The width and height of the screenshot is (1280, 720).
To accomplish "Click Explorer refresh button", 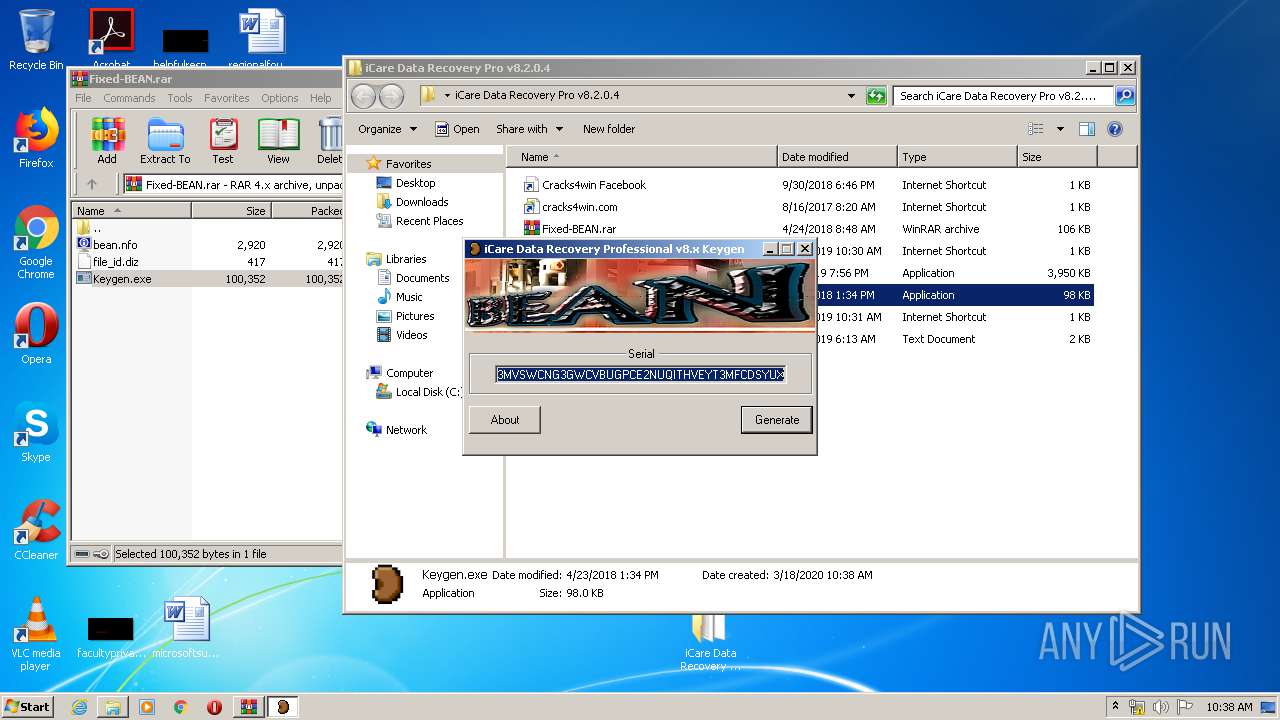I will pyautogui.click(x=876, y=96).
